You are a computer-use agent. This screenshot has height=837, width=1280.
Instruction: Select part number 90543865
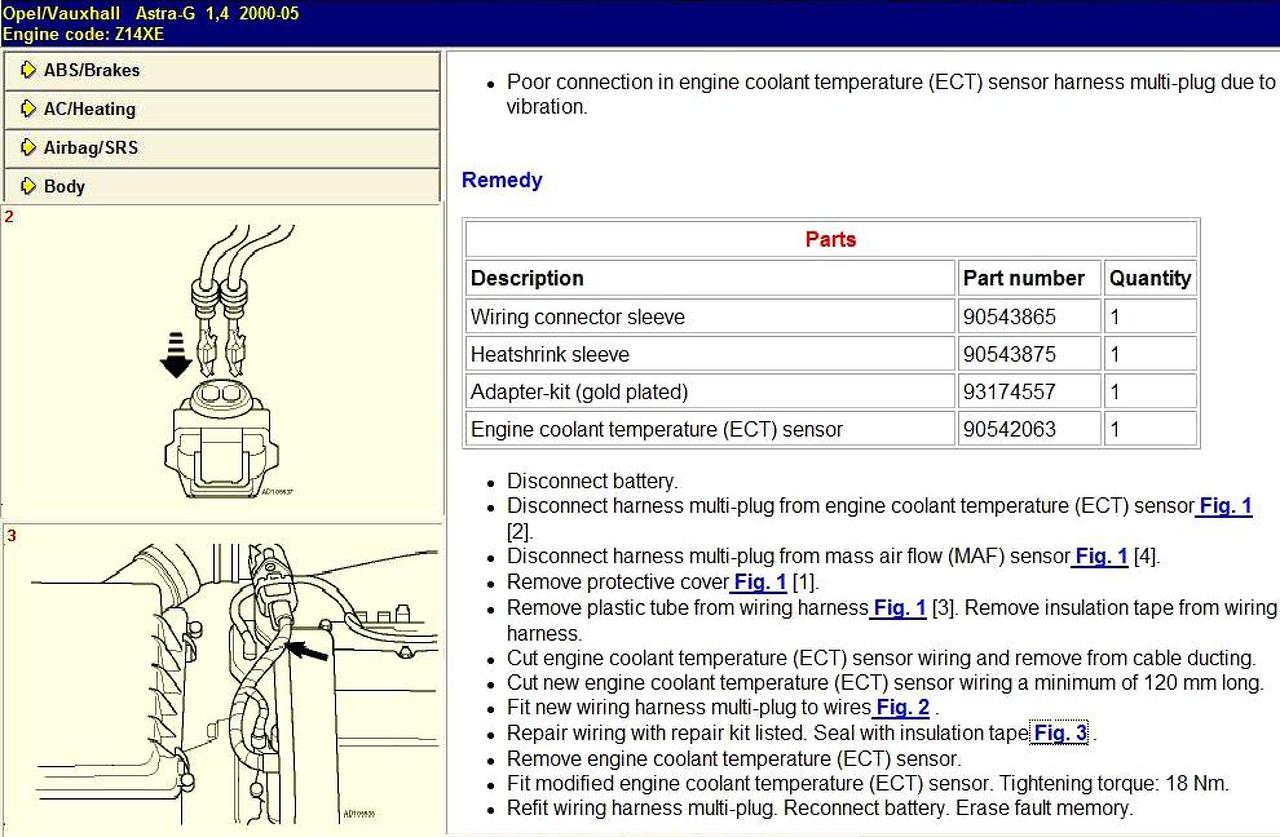[x=1029, y=317]
